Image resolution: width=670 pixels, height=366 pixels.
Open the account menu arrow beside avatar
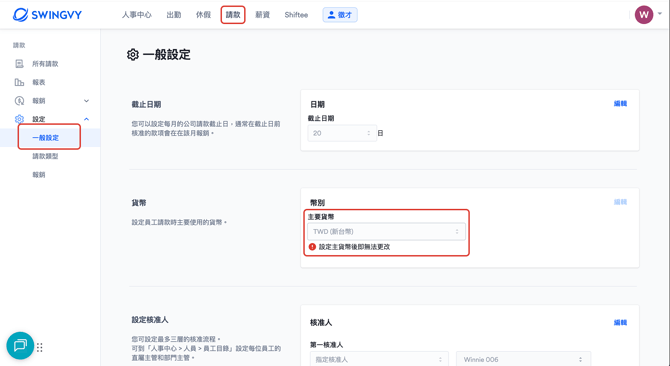pyautogui.click(x=660, y=14)
